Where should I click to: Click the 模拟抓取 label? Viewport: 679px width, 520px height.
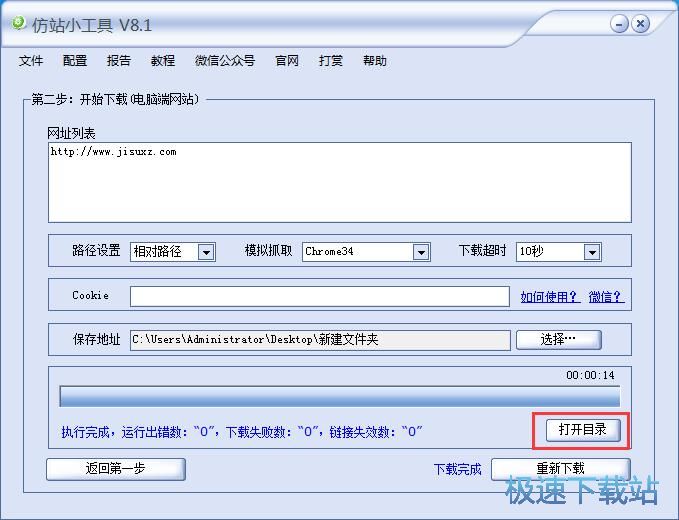[268, 251]
